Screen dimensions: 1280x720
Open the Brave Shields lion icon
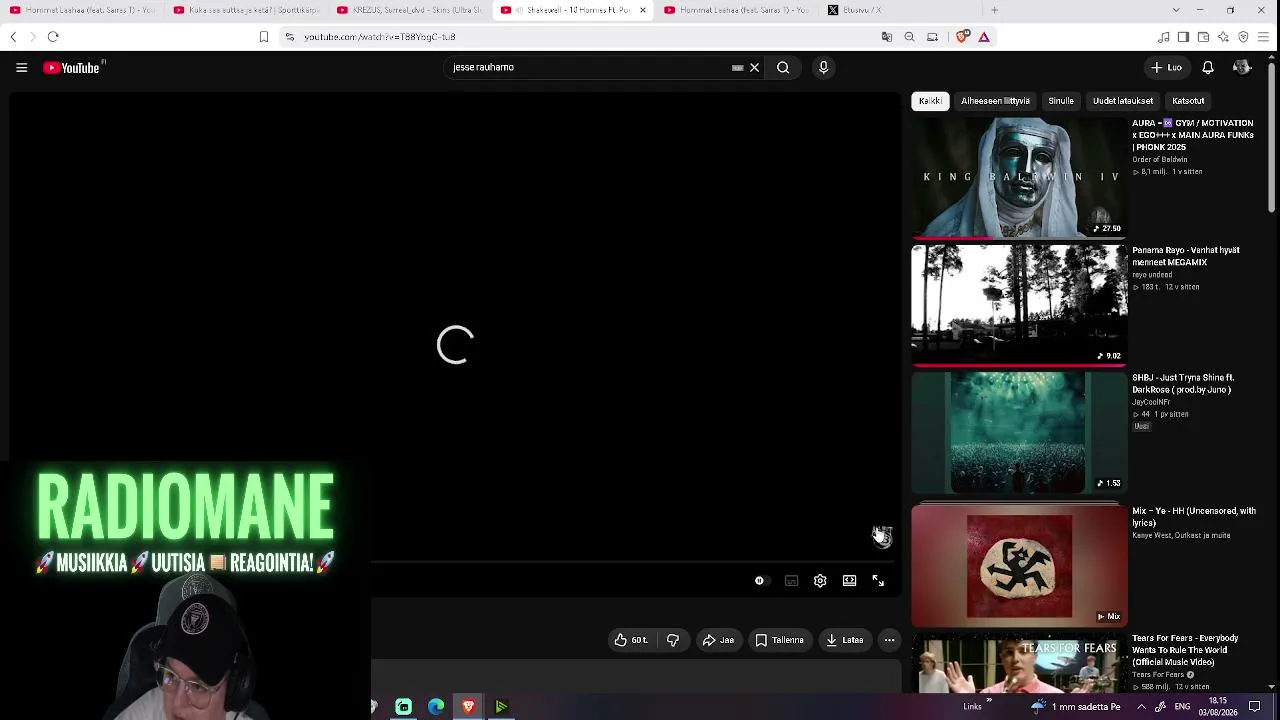click(x=962, y=37)
